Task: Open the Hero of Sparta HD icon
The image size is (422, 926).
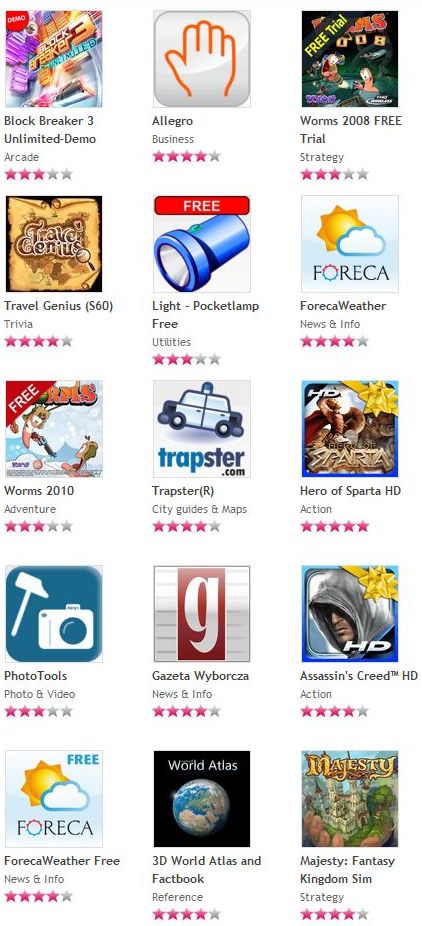Action: coord(350,429)
